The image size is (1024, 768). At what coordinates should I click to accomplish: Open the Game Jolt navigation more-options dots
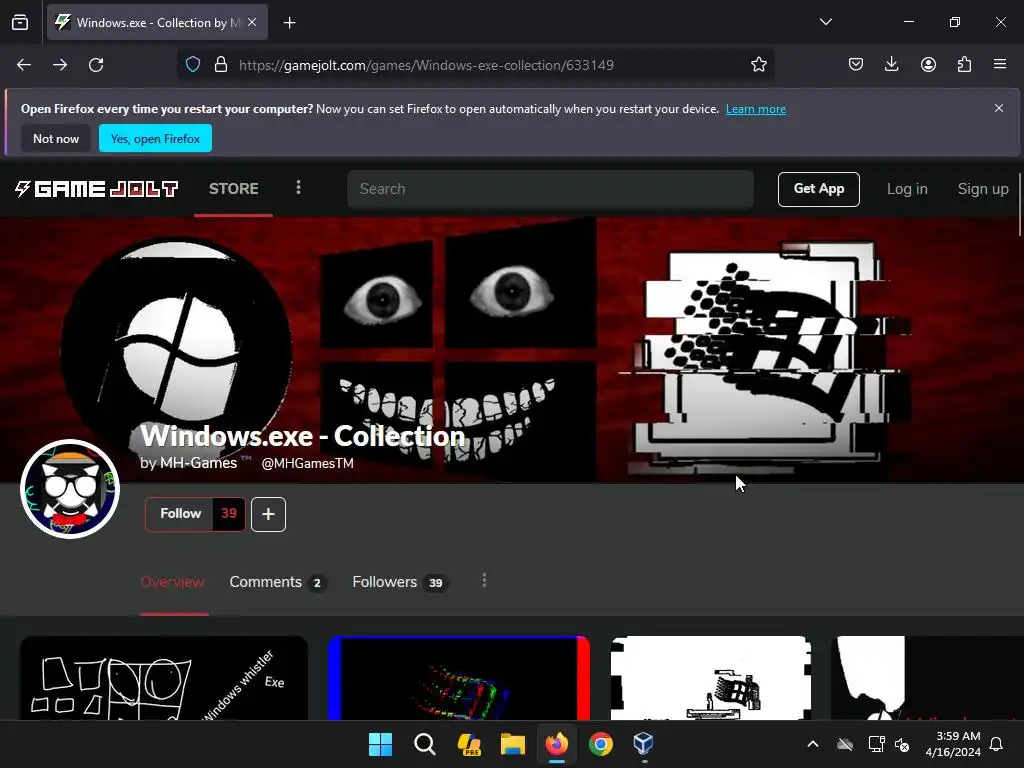coord(298,188)
